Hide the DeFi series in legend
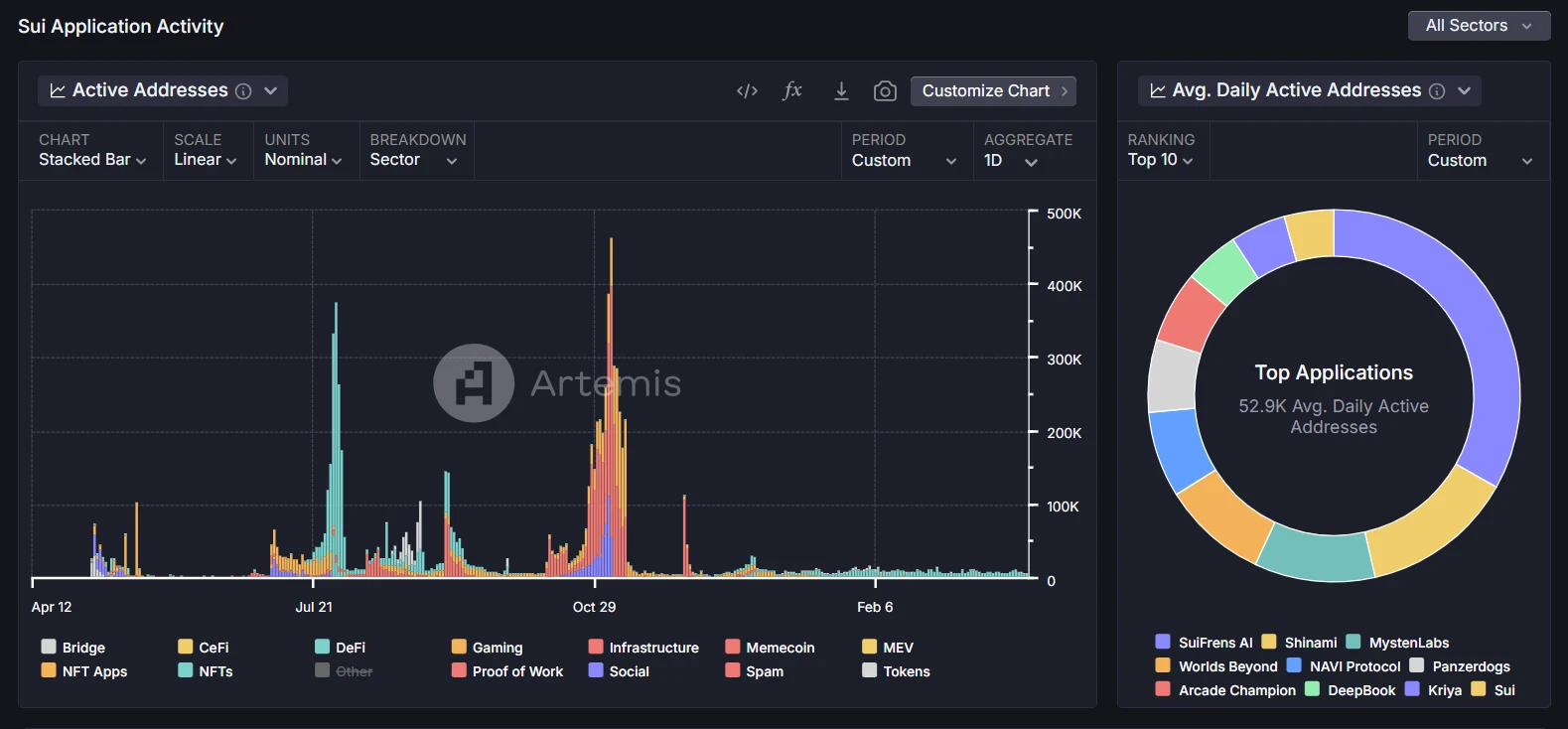The height and width of the screenshot is (729, 1568). [x=350, y=648]
